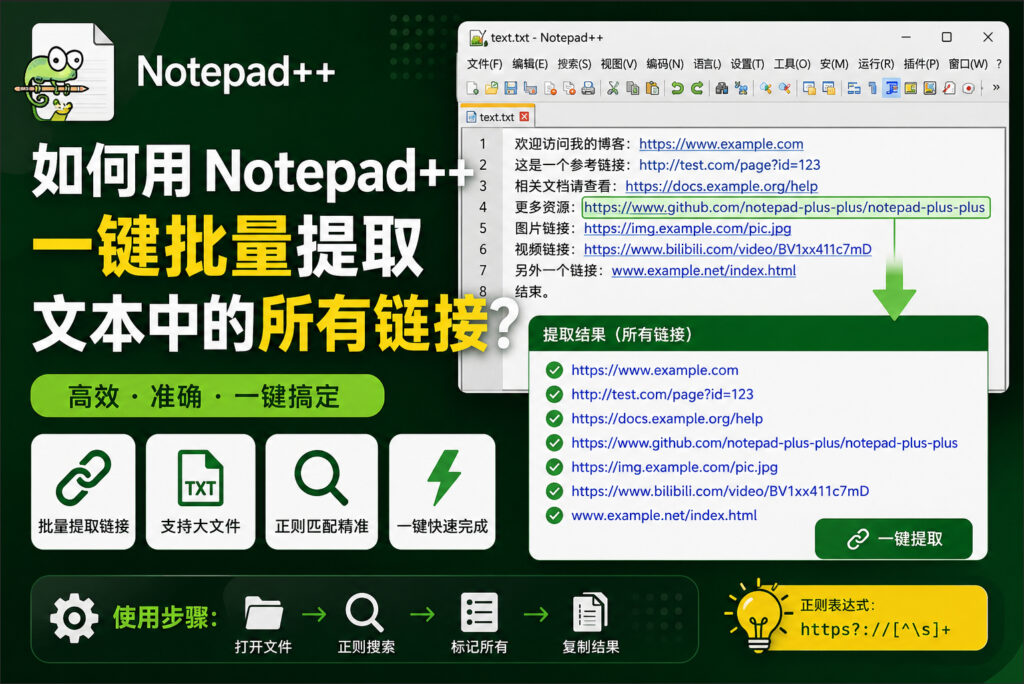Toggle the Word Wrap toolbar icon
The width and height of the screenshot is (1024, 684).
(x=854, y=88)
